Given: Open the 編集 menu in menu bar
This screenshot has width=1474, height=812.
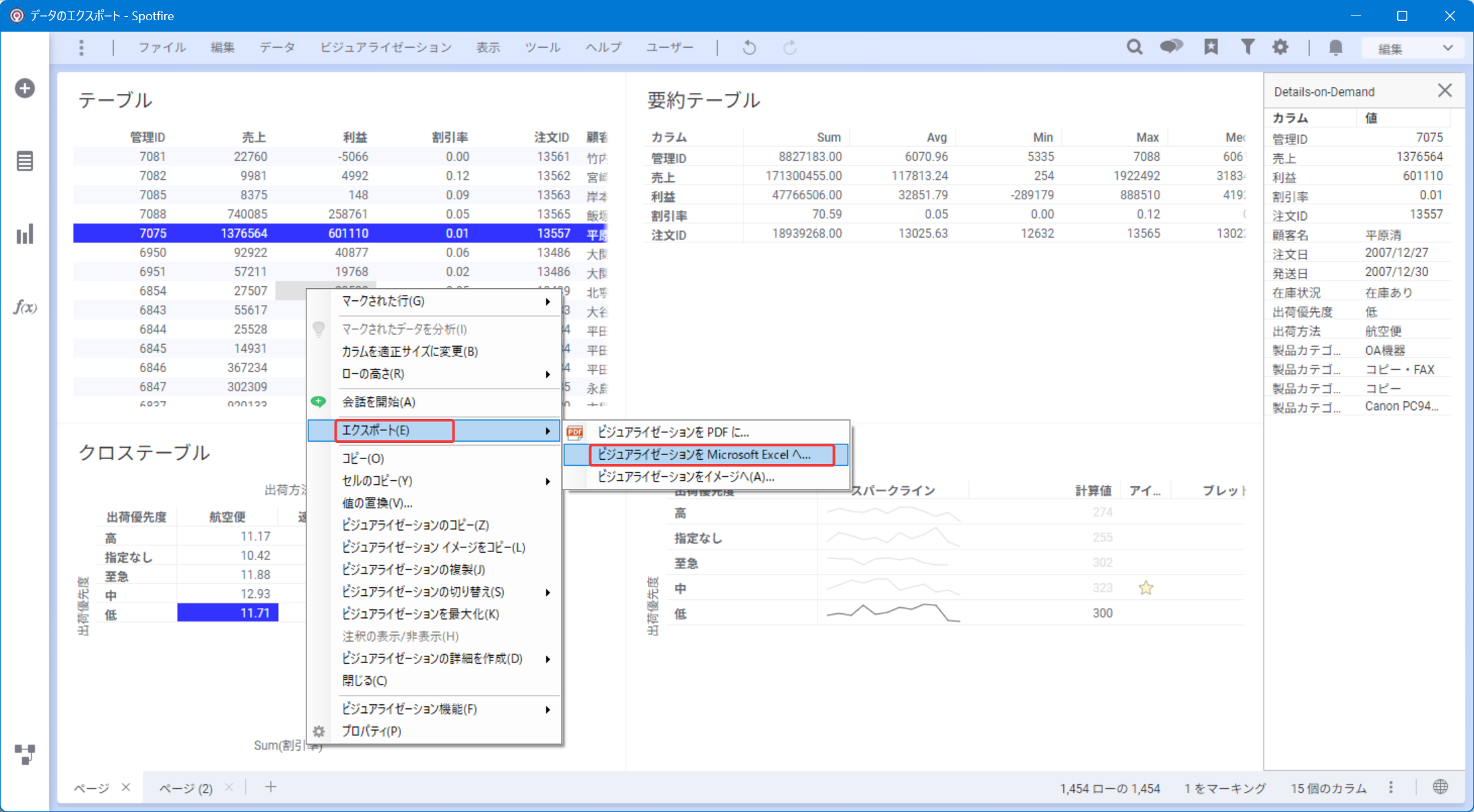Looking at the screenshot, I should [222, 48].
